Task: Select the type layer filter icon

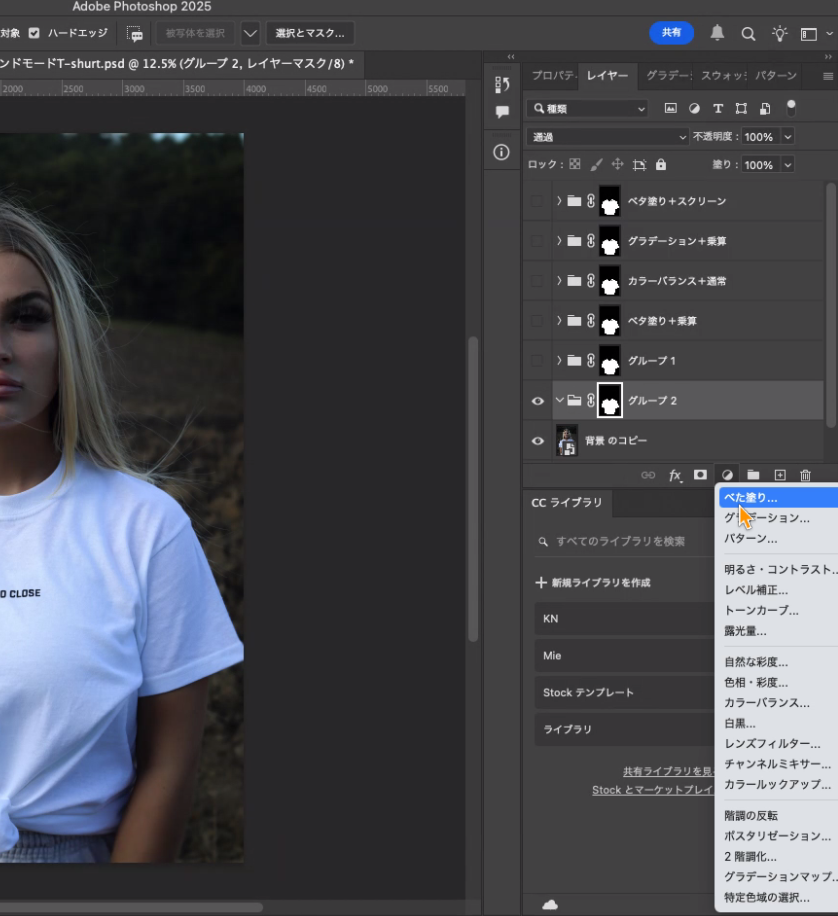Action: 717,108
